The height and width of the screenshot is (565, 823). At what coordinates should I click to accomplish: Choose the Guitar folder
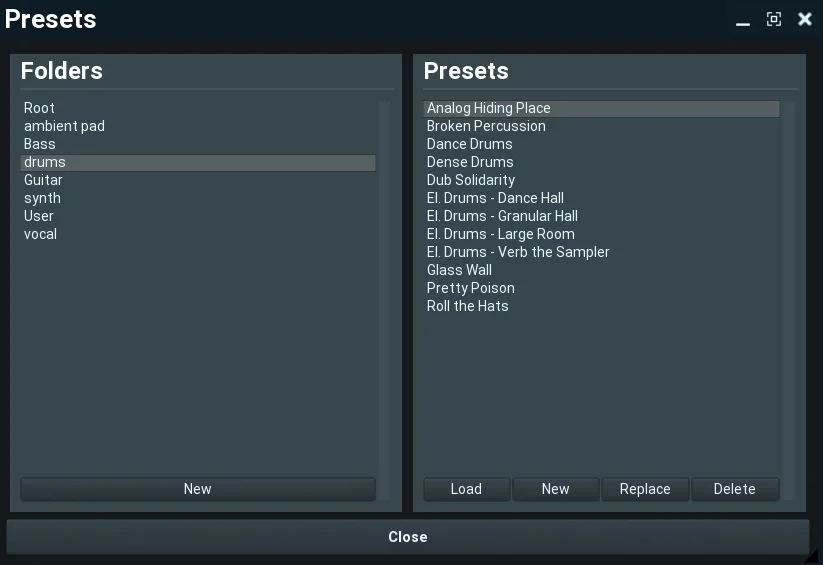[43, 180]
